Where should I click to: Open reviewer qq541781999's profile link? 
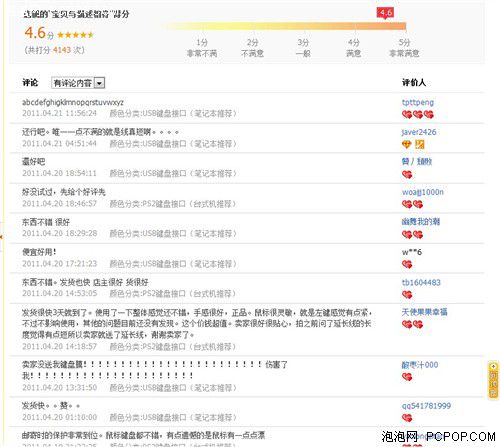pos(426,406)
